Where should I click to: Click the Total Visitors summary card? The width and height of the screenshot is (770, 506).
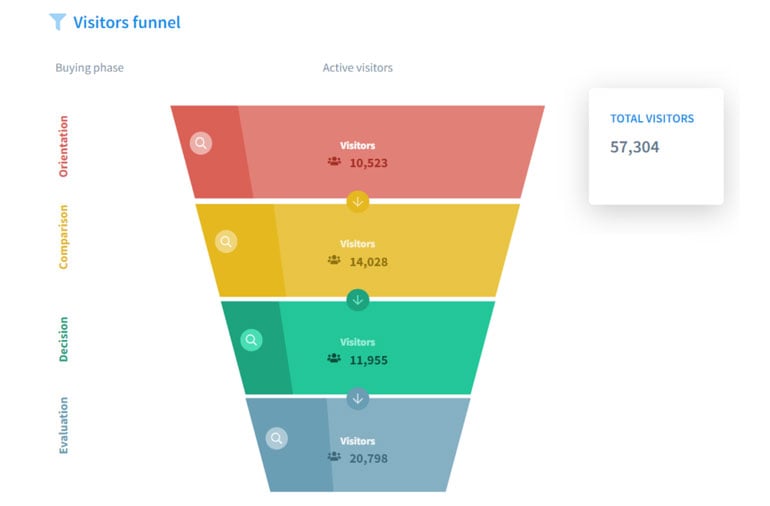pos(655,146)
